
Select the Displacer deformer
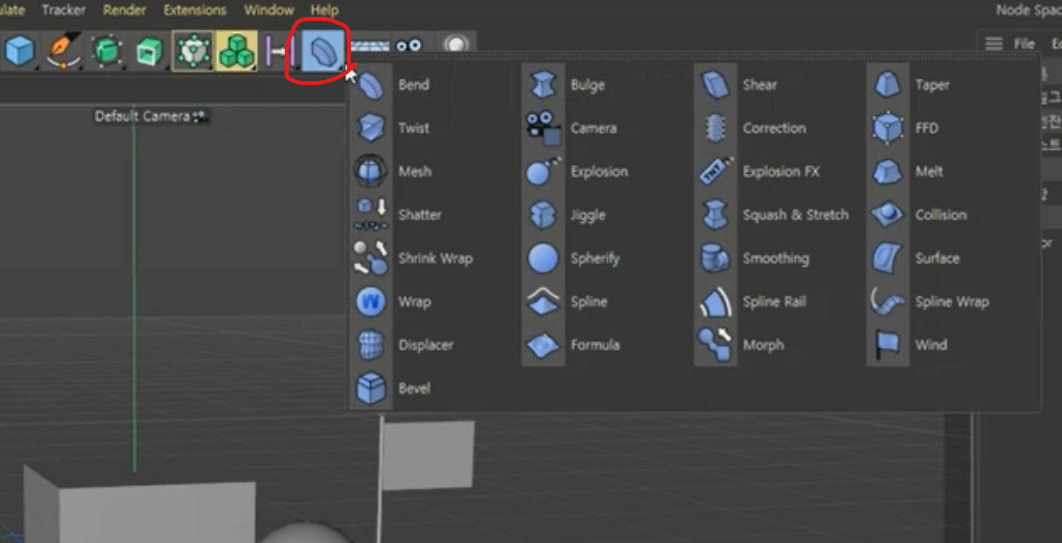click(404, 345)
